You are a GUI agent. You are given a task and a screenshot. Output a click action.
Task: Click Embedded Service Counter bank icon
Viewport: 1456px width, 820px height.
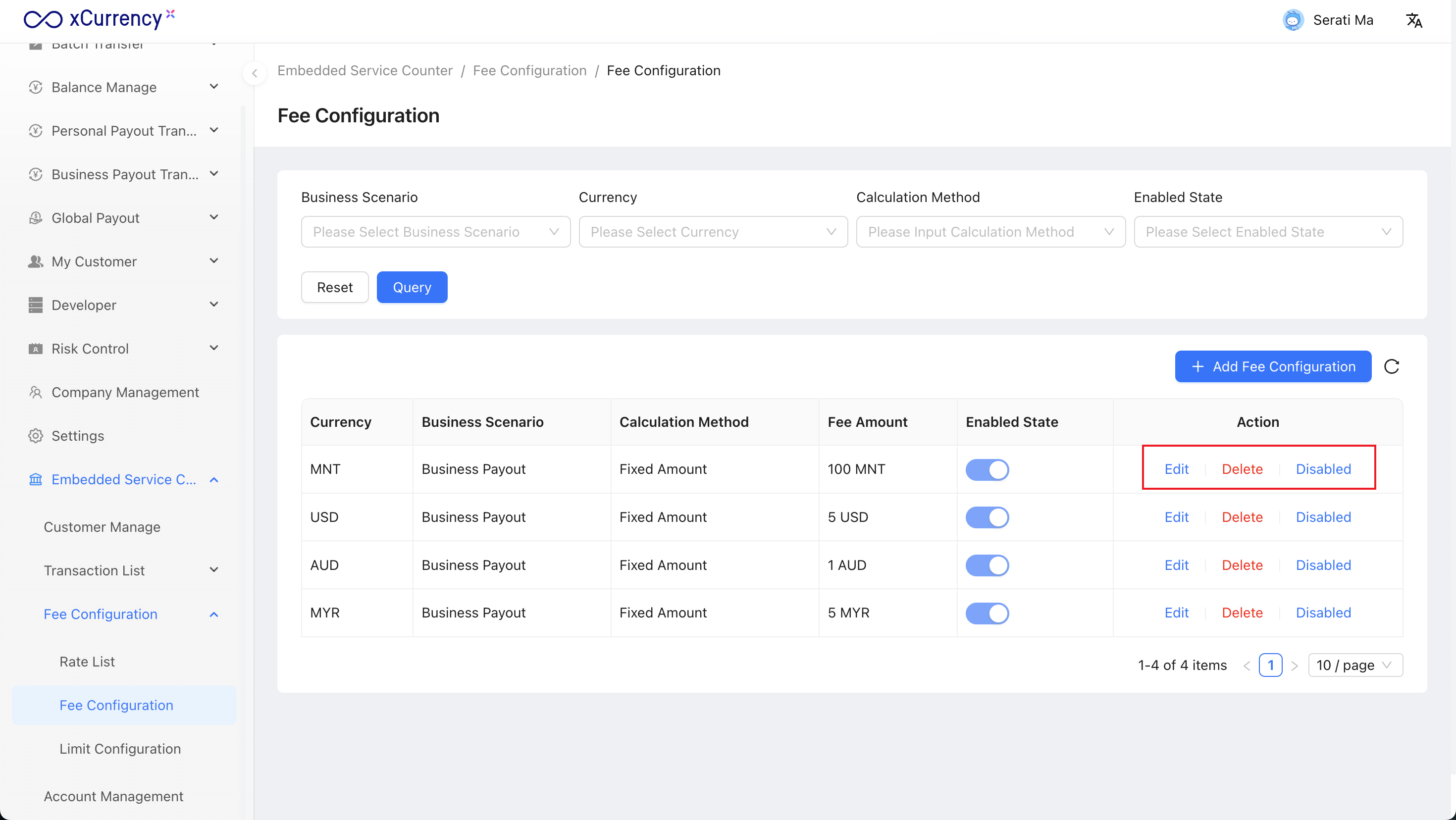pos(36,479)
